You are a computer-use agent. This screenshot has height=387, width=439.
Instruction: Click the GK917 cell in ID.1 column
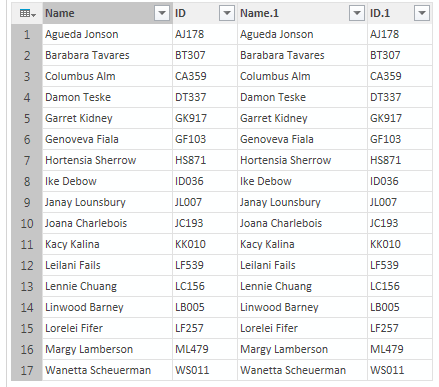[400, 118]
